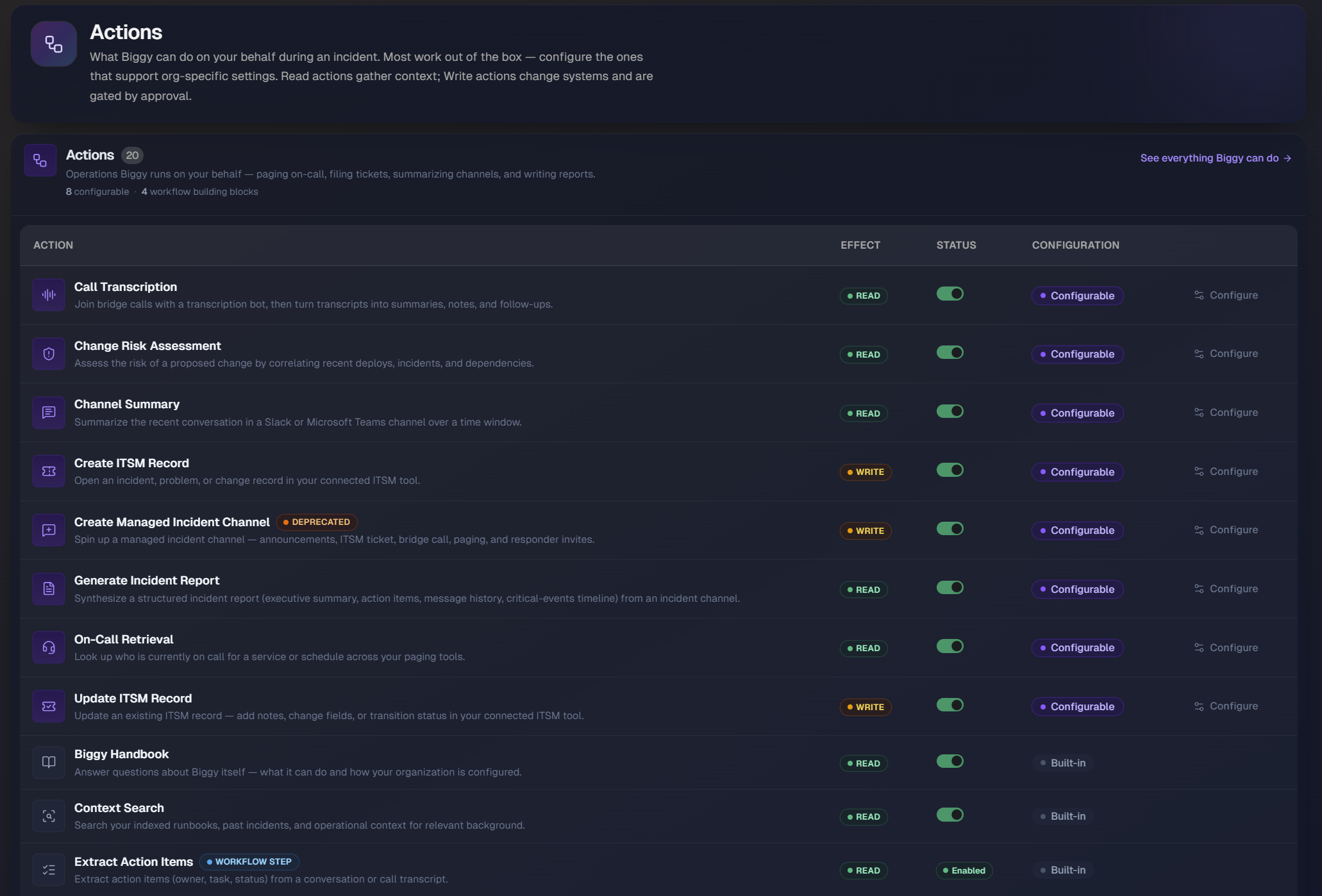This screenshot has height=896, width=1322.
Task: Open Configure for Generate Incident Report
Action: point(1226,588)
